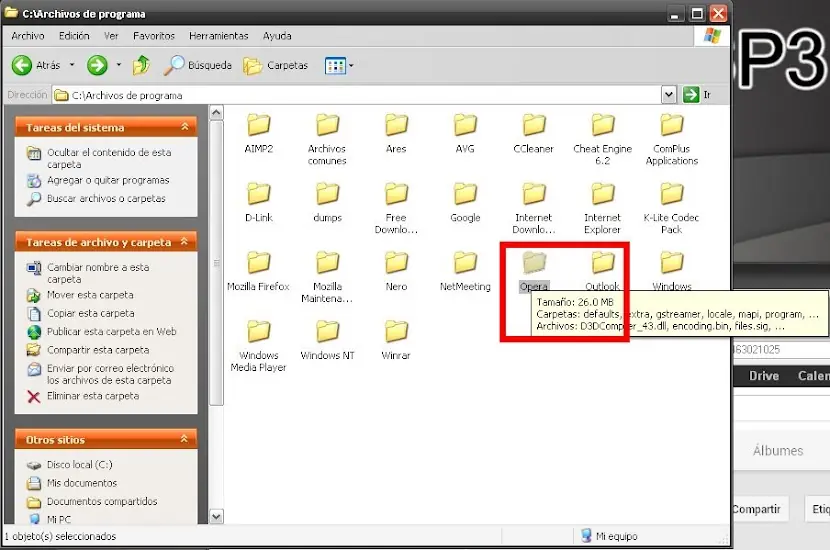Image resolution: width=830 pixels, height=550 pixels.
Task: Open the Búsqueda search tool
Action: [x=197, y=65]
